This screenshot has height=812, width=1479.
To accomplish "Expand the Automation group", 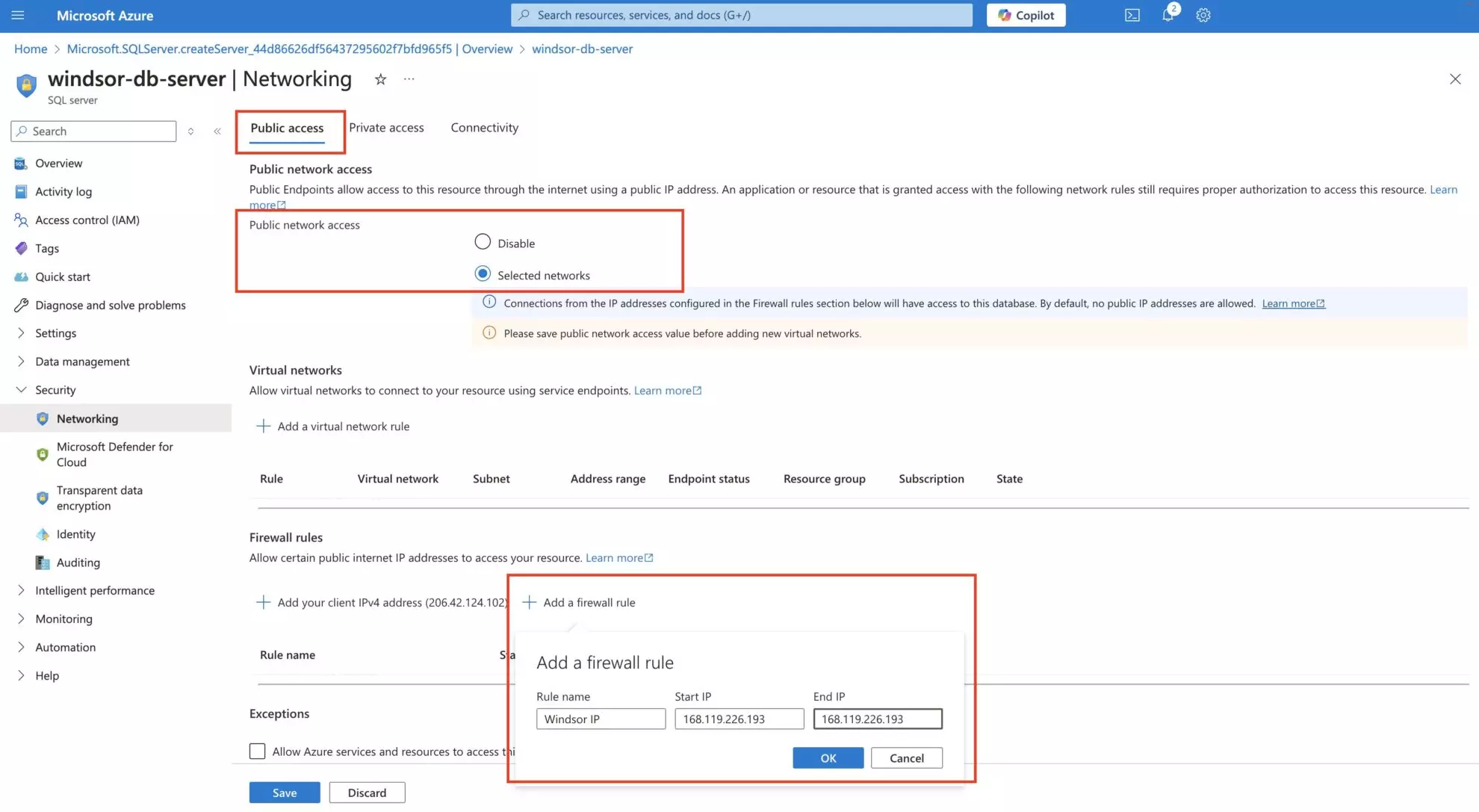I will [21, 647].
